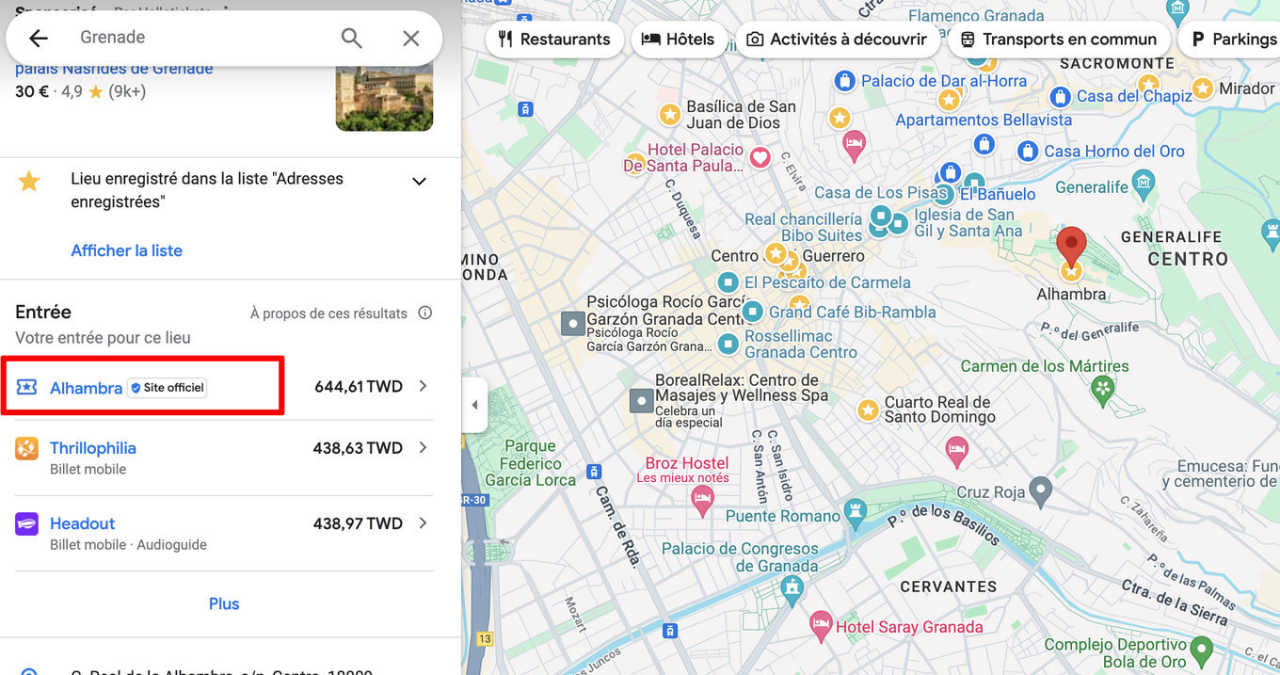Expand the saved list chevron

click(x=419, y=181)
